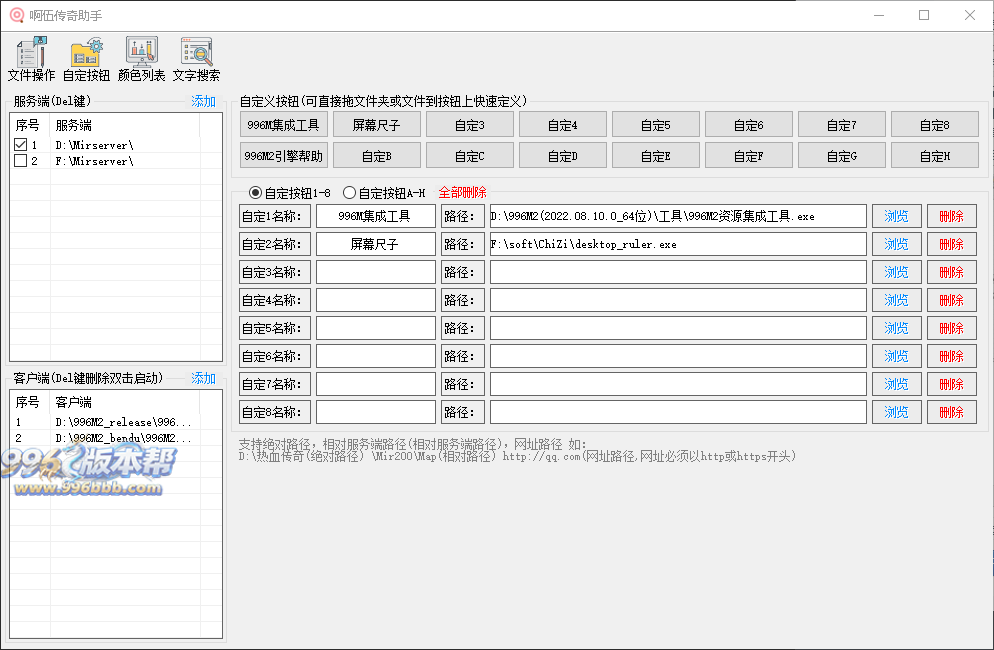Open the 996M2引擎帮助 button
Image resolution: width=994 pixels, height=650 pixels.
tap(284, 156)
